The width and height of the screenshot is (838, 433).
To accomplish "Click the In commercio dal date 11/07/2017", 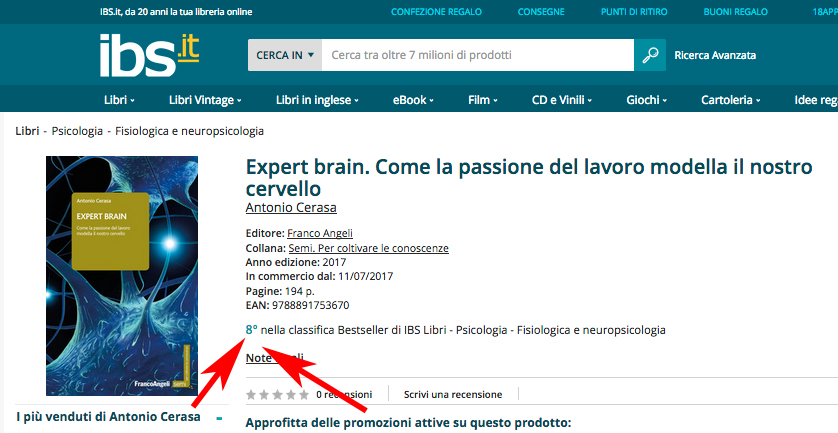I will [364, 277].
